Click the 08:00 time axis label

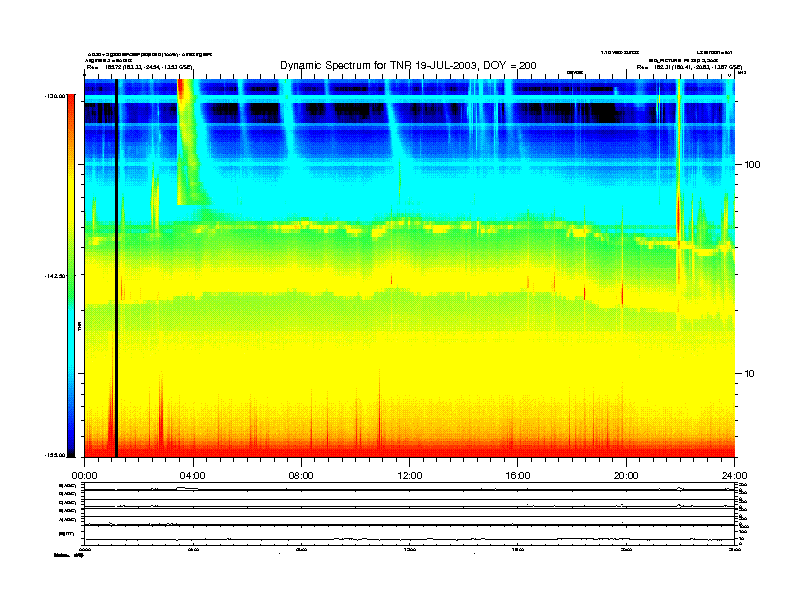click(301, 476)
